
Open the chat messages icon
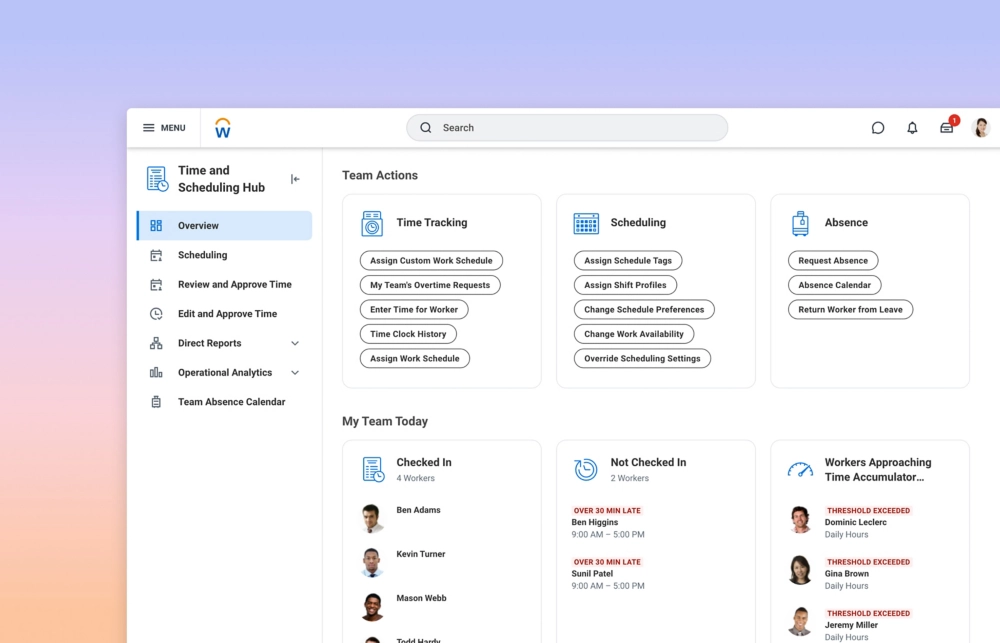[x=878, y=128]
